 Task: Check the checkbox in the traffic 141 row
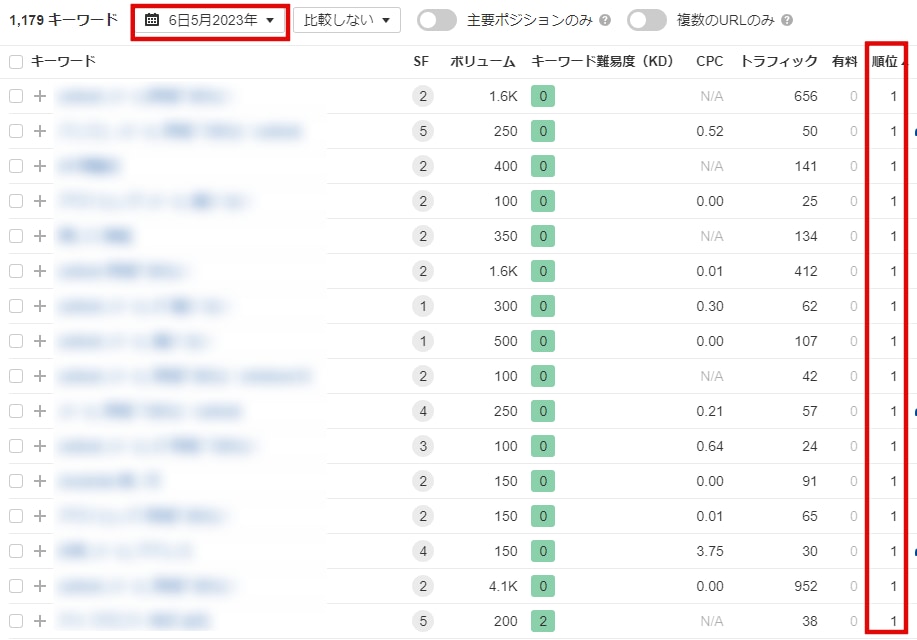(x=16, y=166)
